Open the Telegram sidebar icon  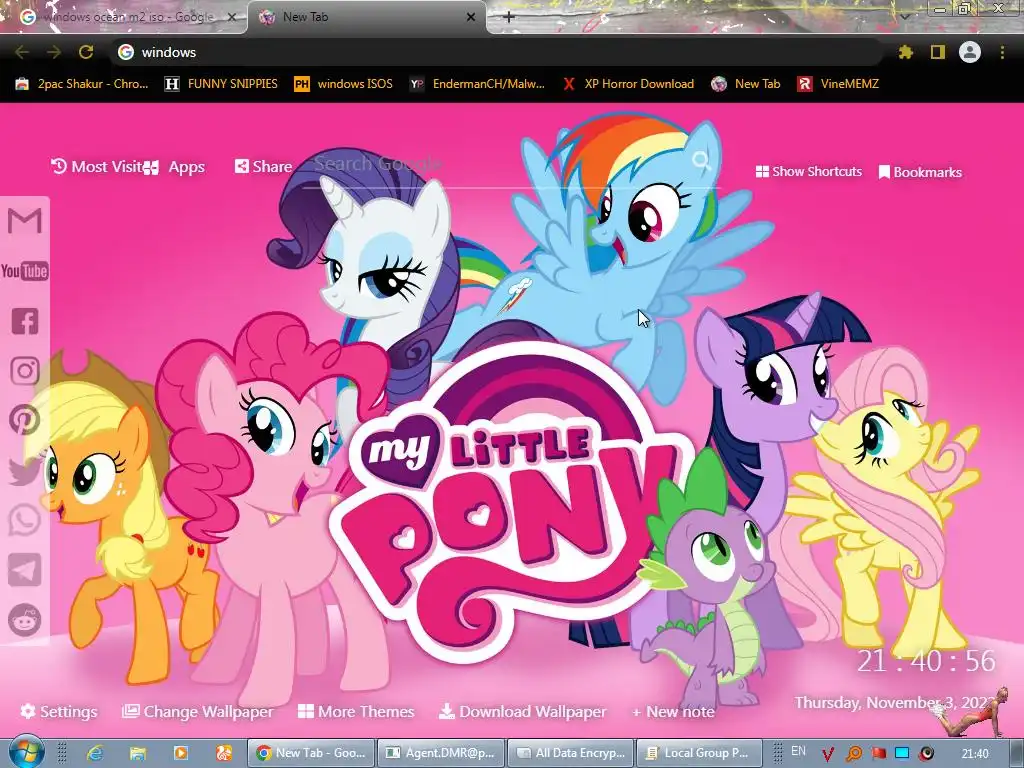pyautogui.click(x=25, y=570)
